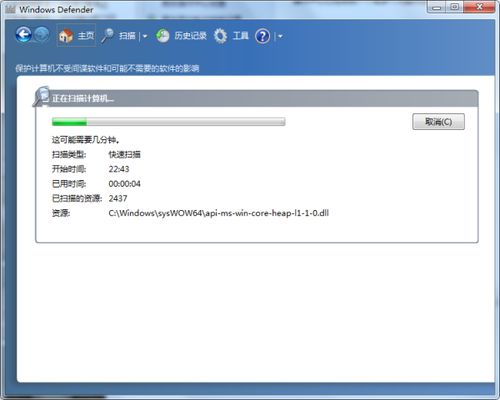The width and height of the screenshot is (500, 400).
Task: Go back with the blue back arrow
Action: pyautogui.click(x=23, y=35)
